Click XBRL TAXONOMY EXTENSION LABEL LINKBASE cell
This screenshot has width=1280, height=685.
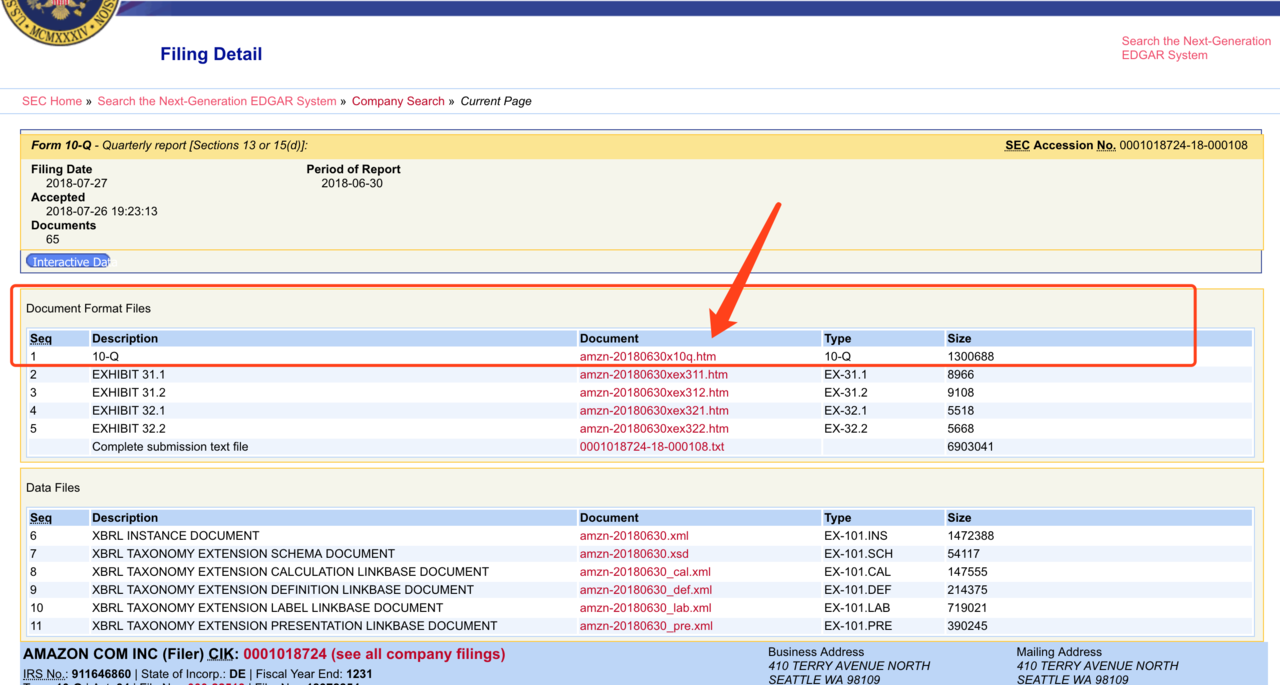pyautogui.click(x=267, y=607)
